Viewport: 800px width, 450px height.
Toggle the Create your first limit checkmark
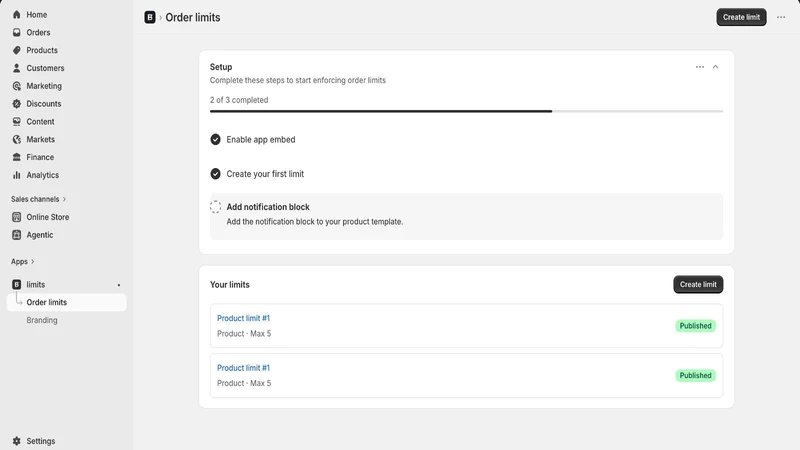[x=215, y=174]
